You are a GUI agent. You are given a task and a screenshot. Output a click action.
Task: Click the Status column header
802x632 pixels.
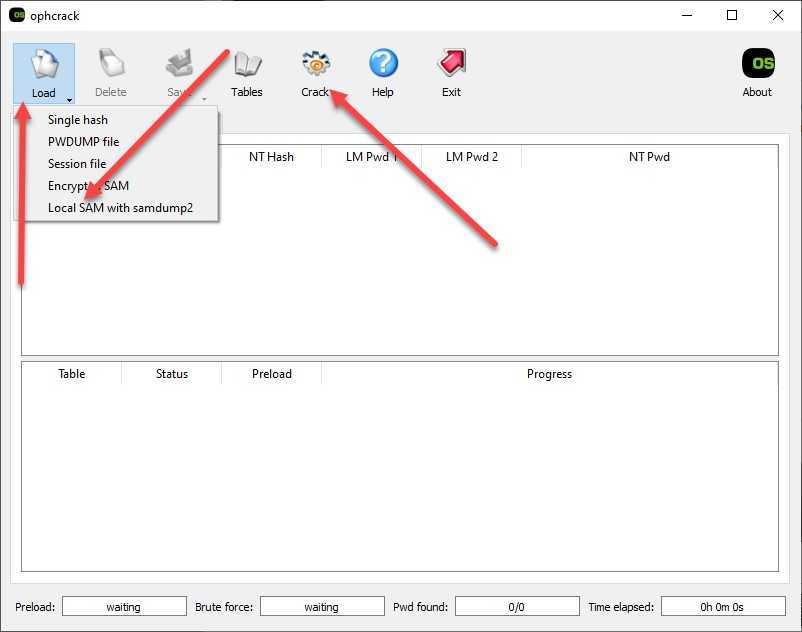(x=172, y=374)
